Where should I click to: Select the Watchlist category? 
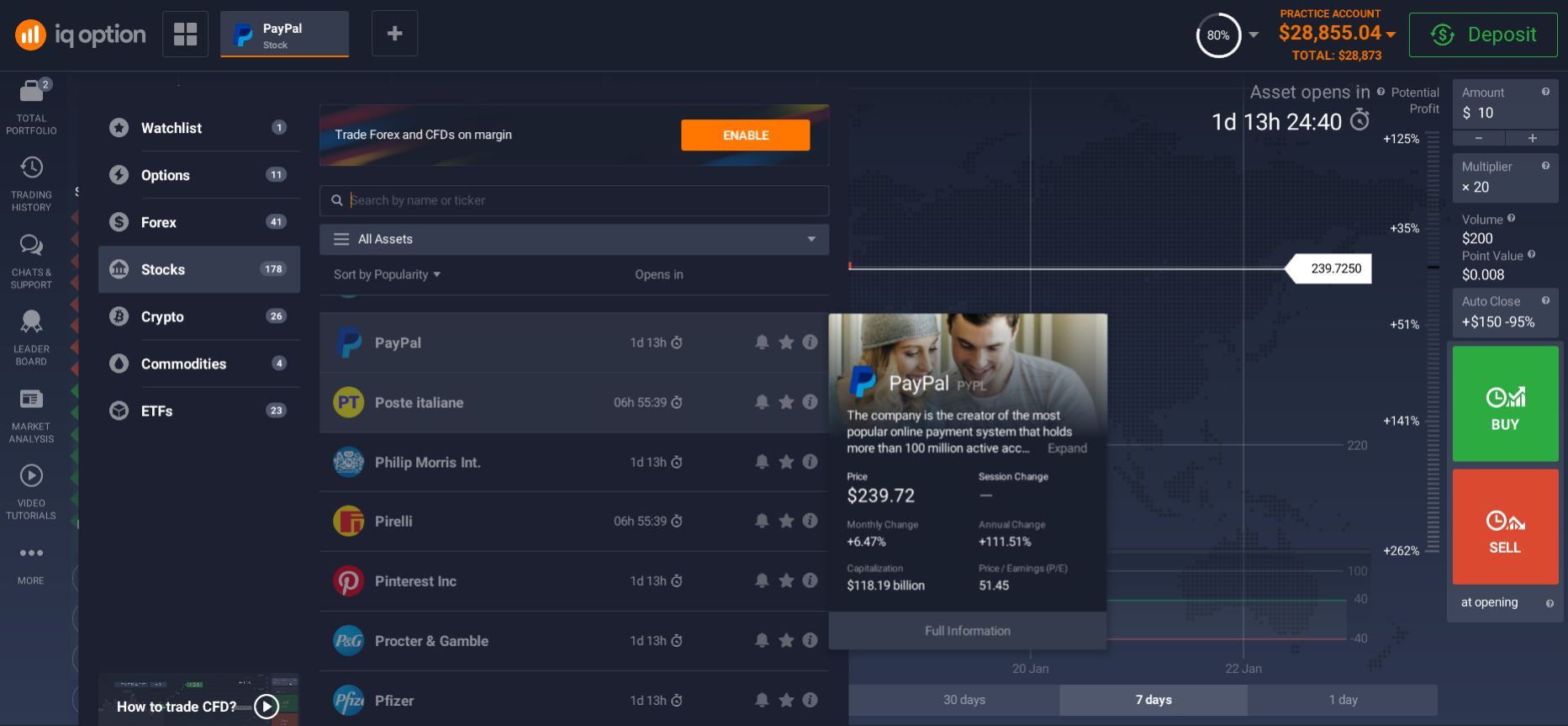(199, 128)
